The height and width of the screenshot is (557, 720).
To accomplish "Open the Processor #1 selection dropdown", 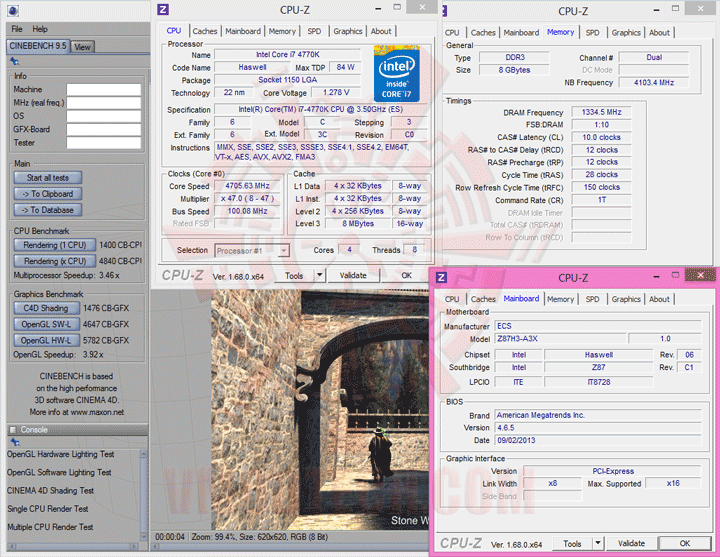I will tap(251, 250).
